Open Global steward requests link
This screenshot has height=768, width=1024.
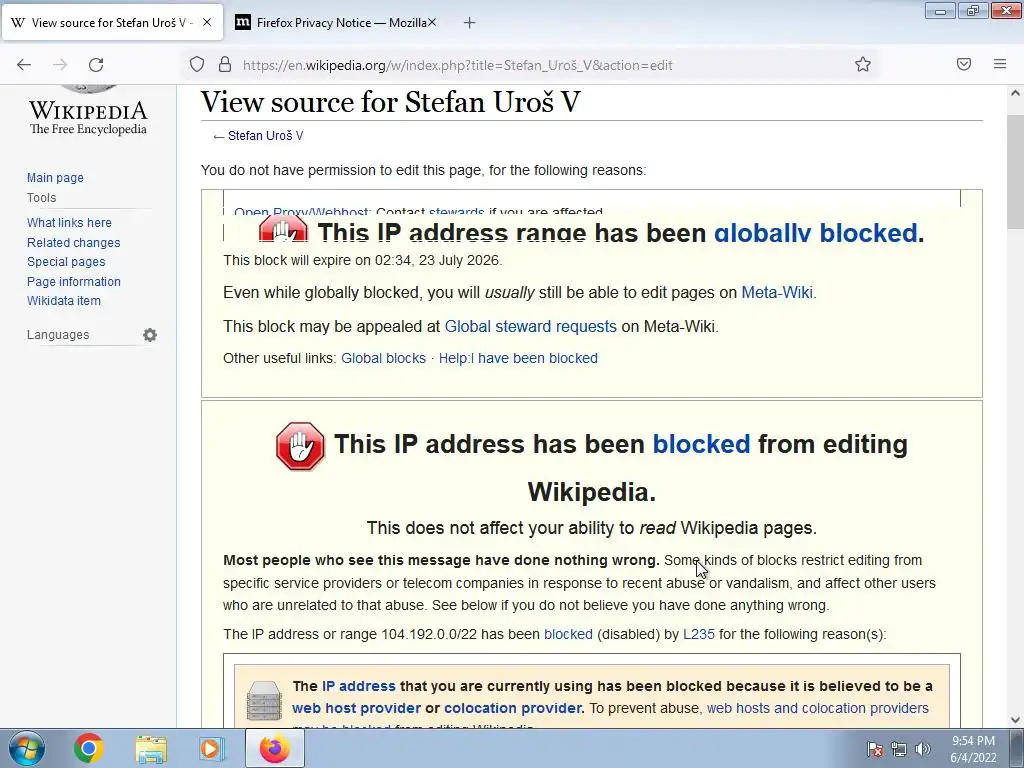[x=530, y=327]
